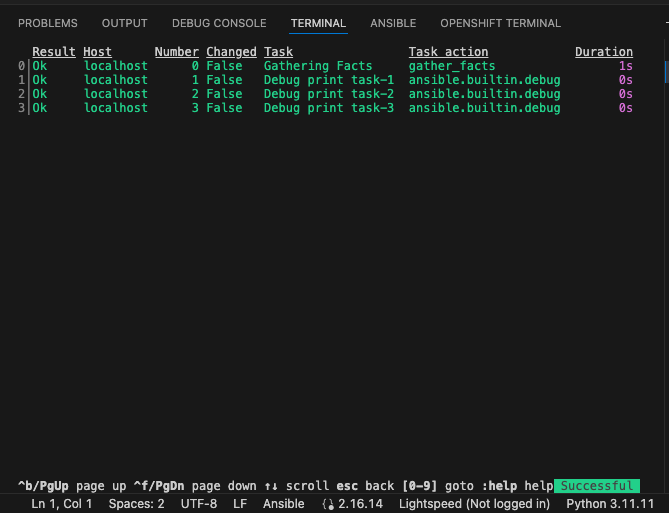669x513 pixels.
Task: Click the terminal scrollbar indicator
Action: coord(666,72)
